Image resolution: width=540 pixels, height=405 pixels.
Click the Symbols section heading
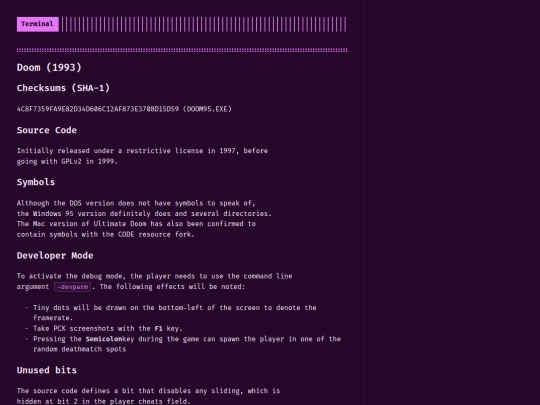coord(36,182)
